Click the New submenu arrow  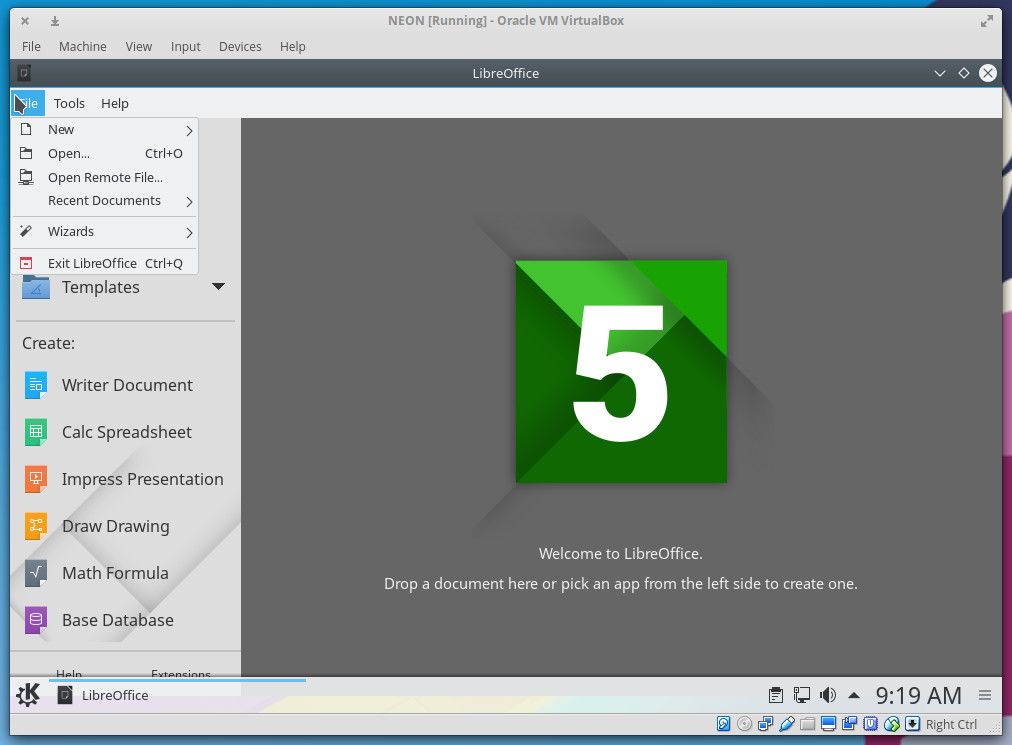click(x=189, y=130)
